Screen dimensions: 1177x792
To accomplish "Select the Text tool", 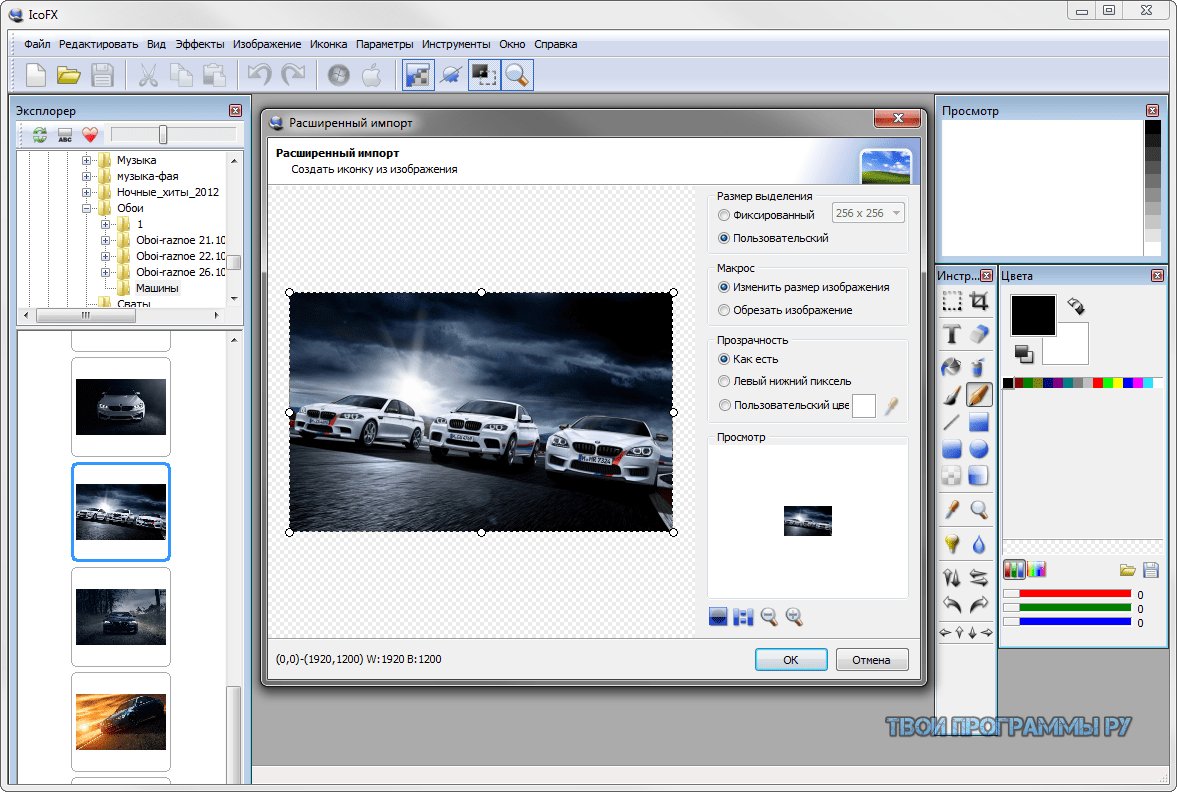I will coord(952,334).
